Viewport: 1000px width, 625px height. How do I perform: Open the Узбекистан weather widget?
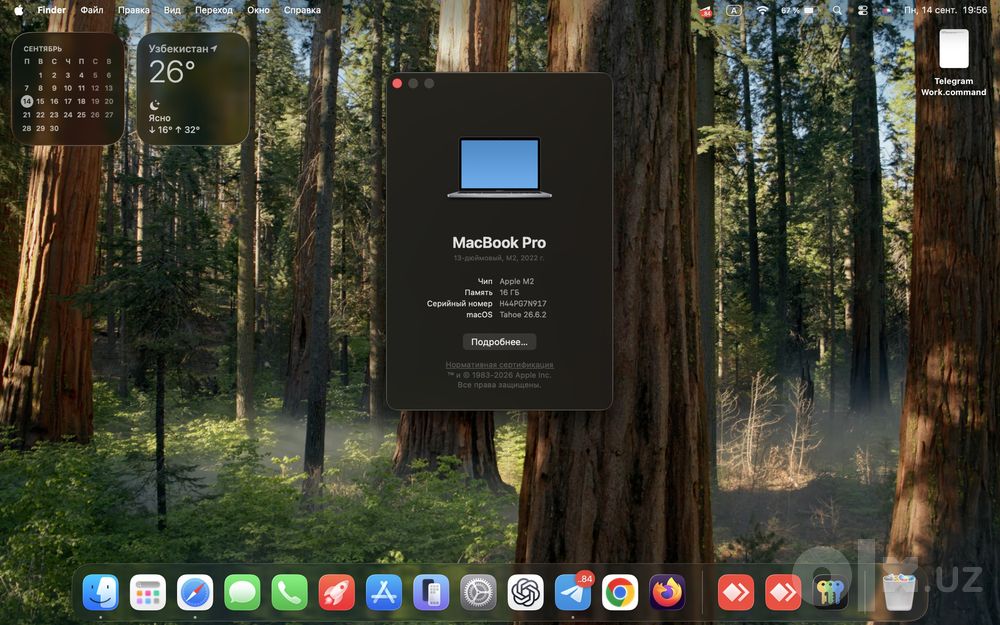point(193,89)
